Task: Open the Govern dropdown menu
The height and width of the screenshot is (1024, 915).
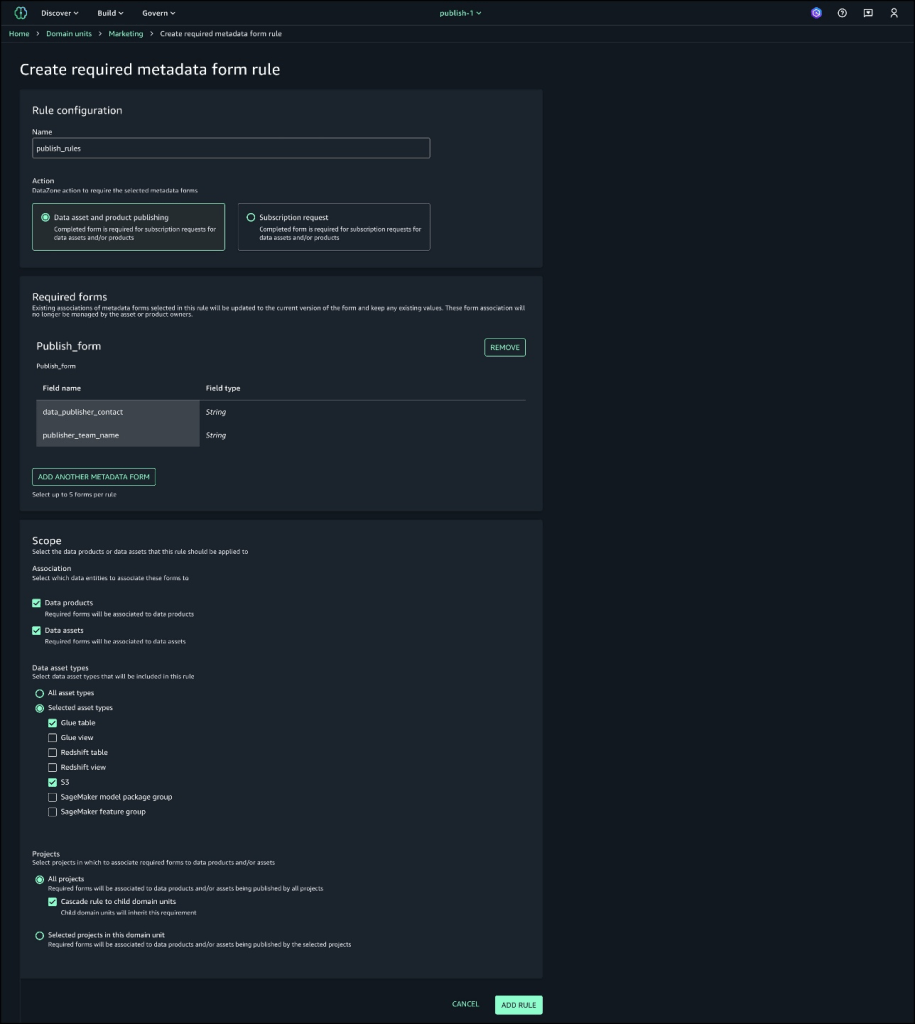Action: tap(158, 13)
